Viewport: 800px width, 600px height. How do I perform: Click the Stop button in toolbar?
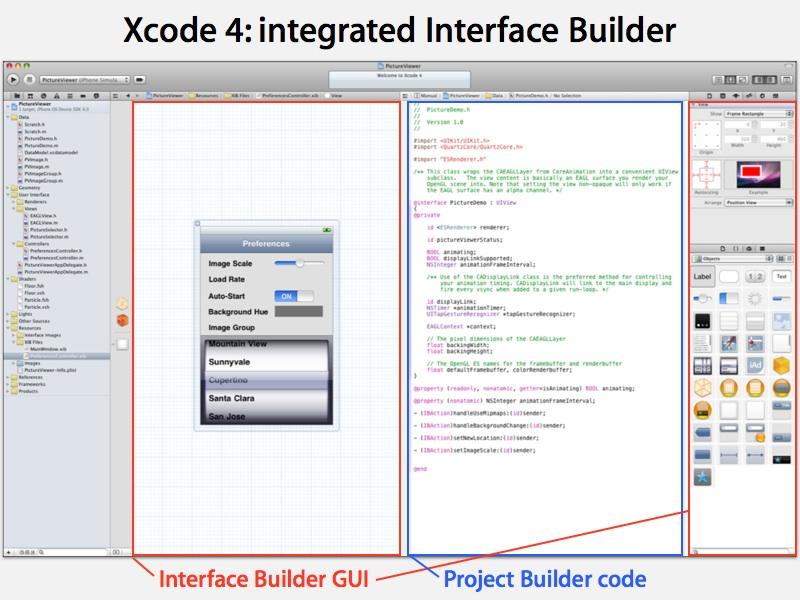coord(30,80)
